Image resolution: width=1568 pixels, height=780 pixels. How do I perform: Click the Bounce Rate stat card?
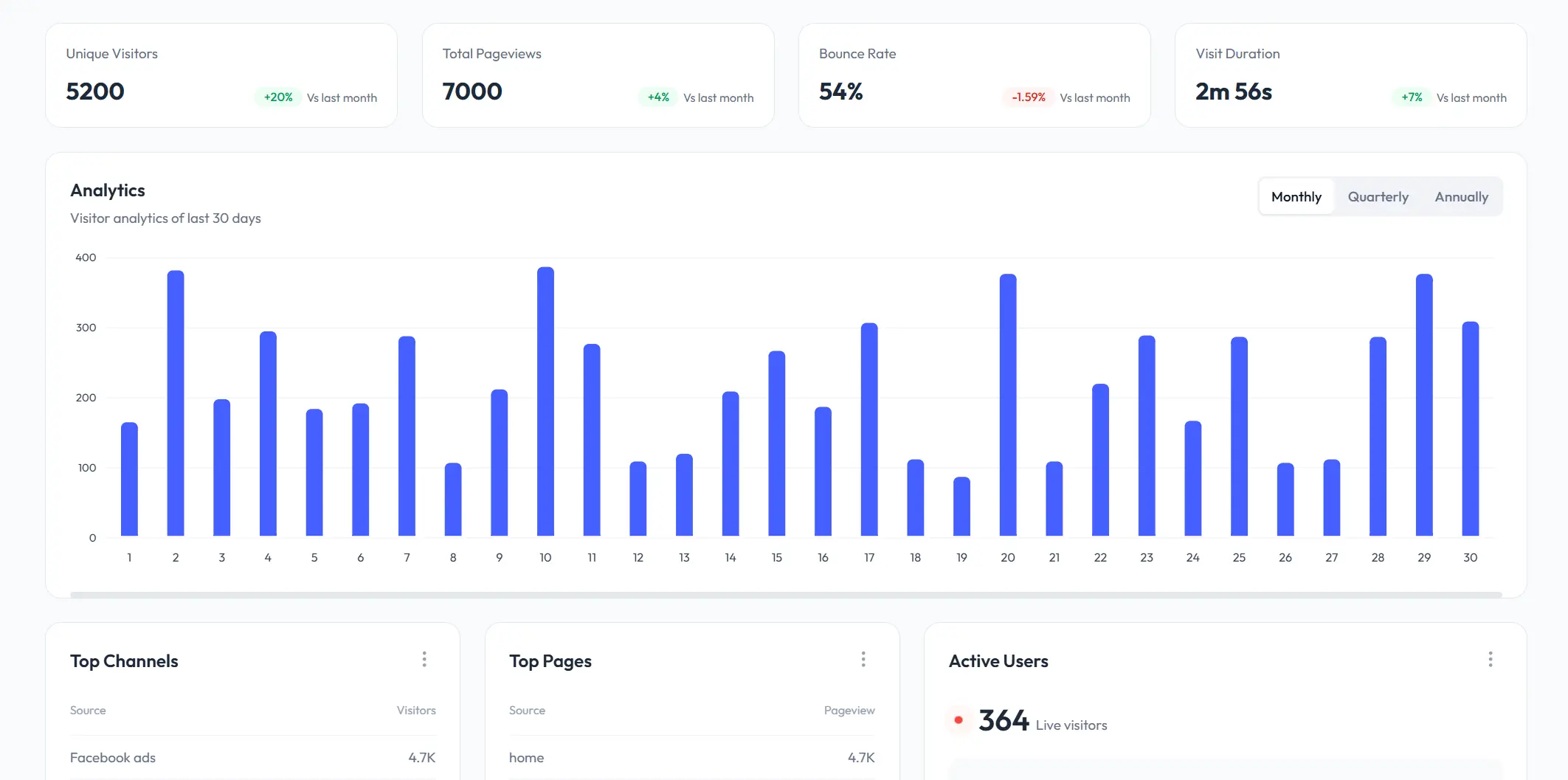coord(974,75)
